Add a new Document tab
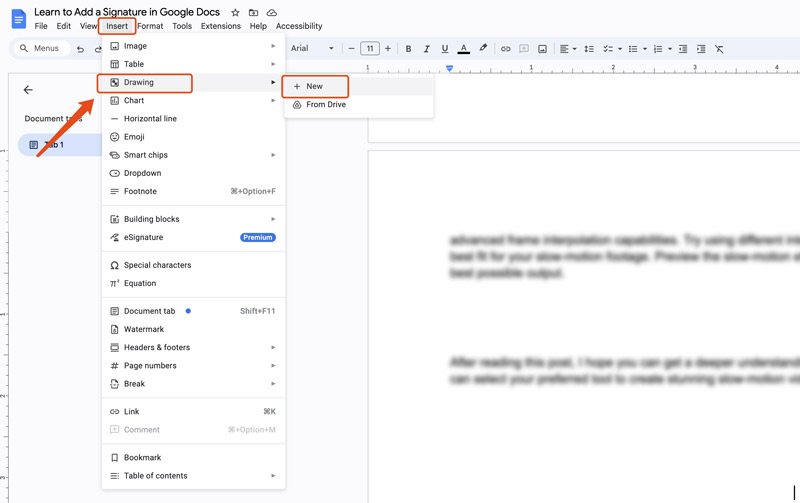This screenshot has width=800, height=503. 193,311
